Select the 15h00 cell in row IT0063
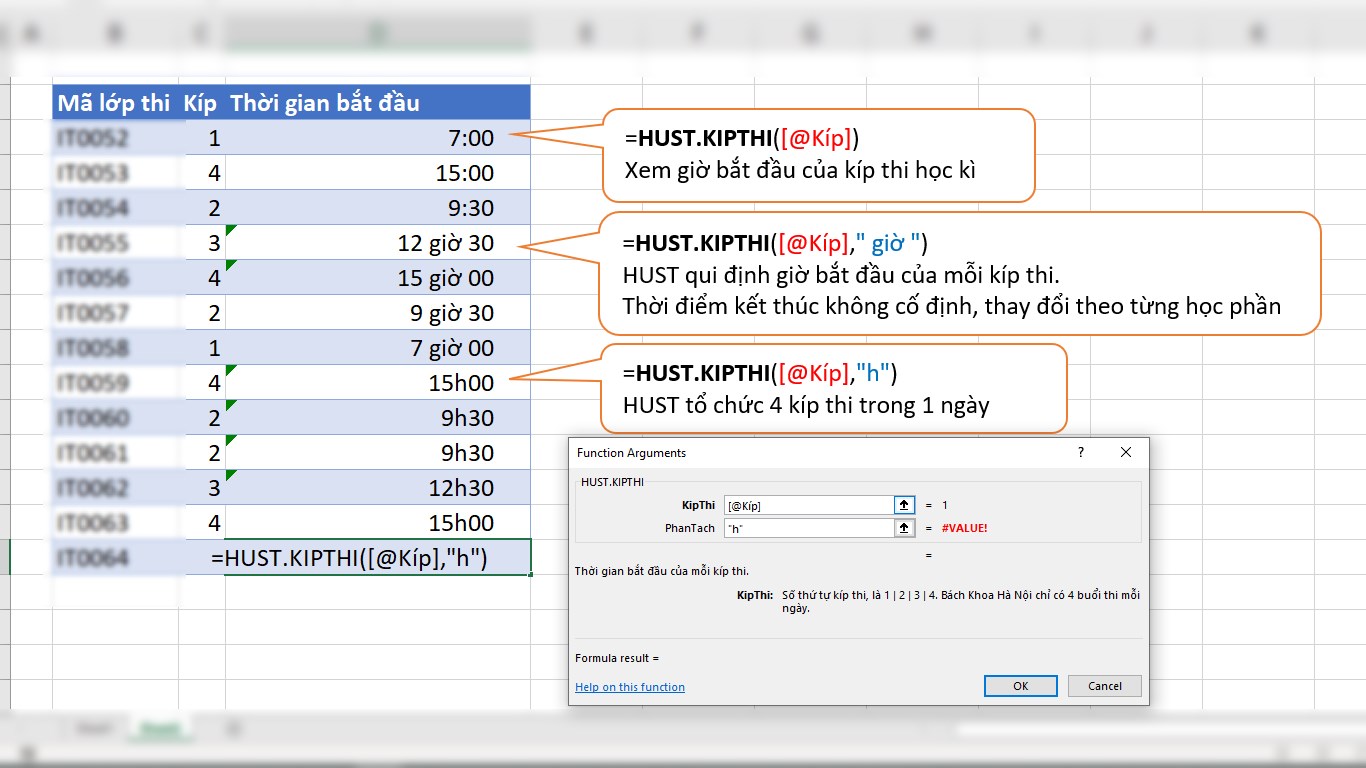 click(378, 523)
